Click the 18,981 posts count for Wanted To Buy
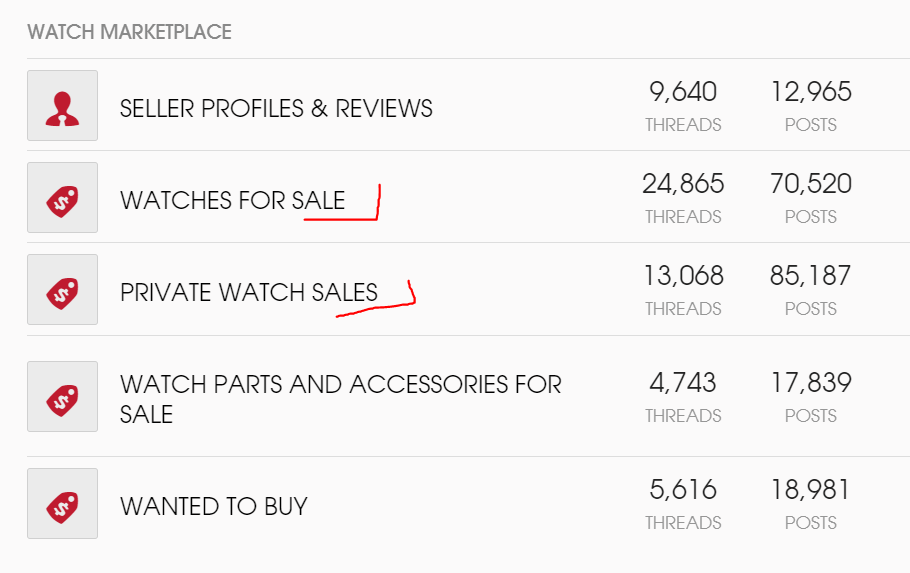 810,490
